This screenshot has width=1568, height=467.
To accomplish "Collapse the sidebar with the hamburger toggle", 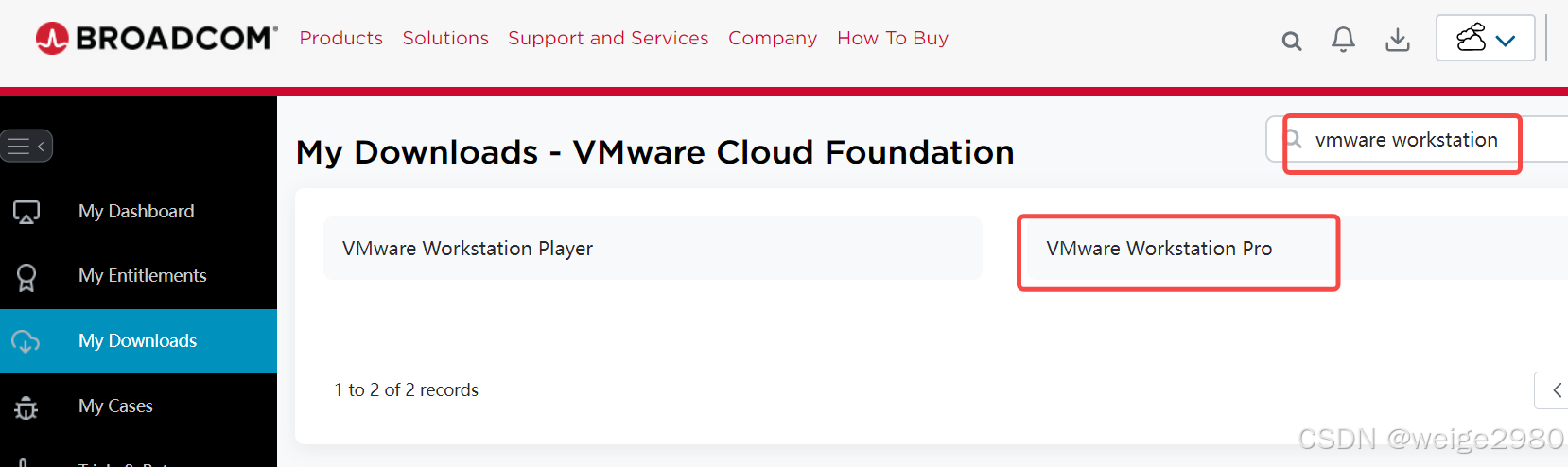I will coord(26,146).
